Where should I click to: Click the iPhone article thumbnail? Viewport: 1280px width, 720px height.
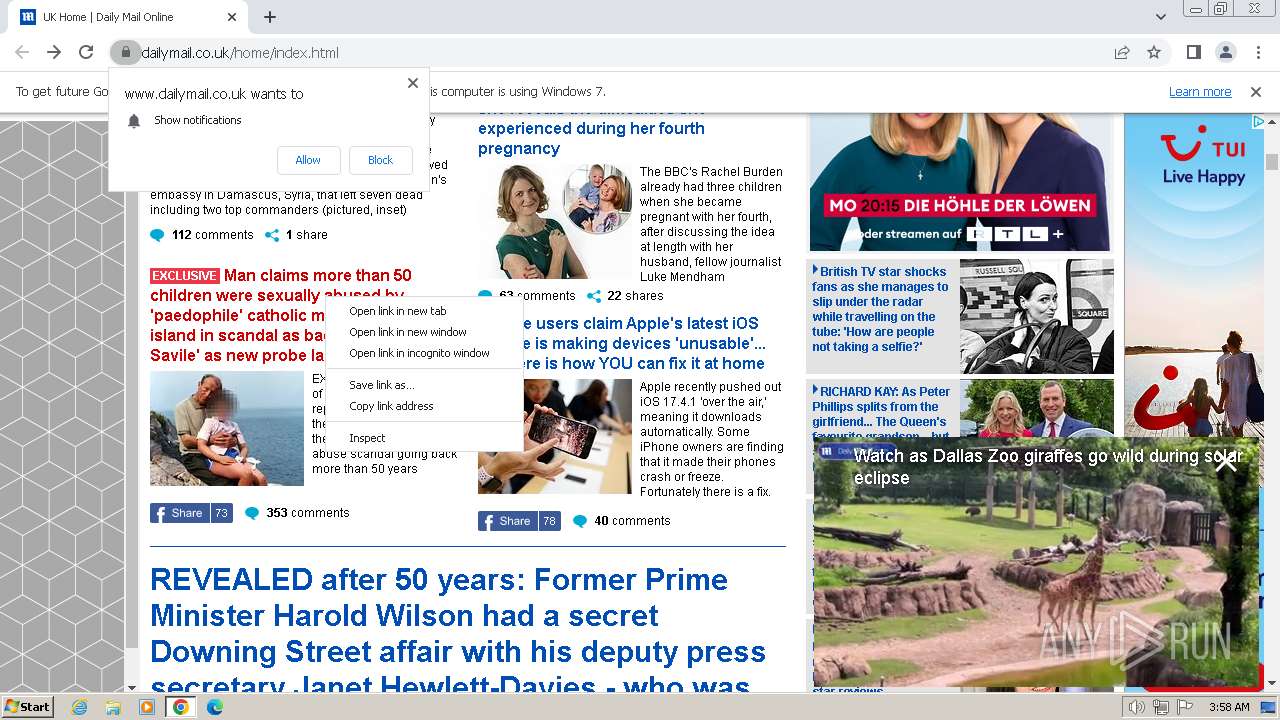tap(554, 437)
